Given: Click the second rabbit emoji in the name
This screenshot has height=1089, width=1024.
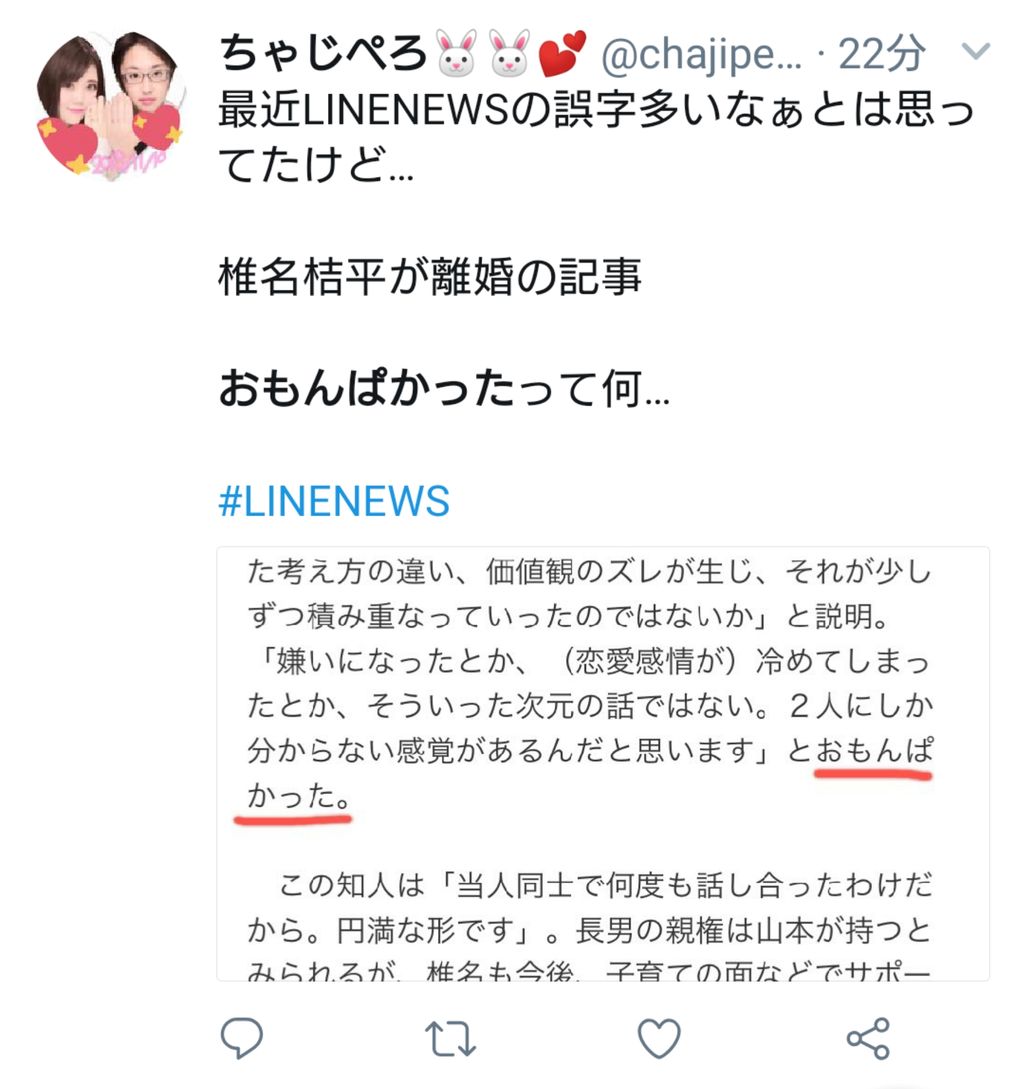Looking at the screenshot, I should pyautogui.click(x=511, y=53).
